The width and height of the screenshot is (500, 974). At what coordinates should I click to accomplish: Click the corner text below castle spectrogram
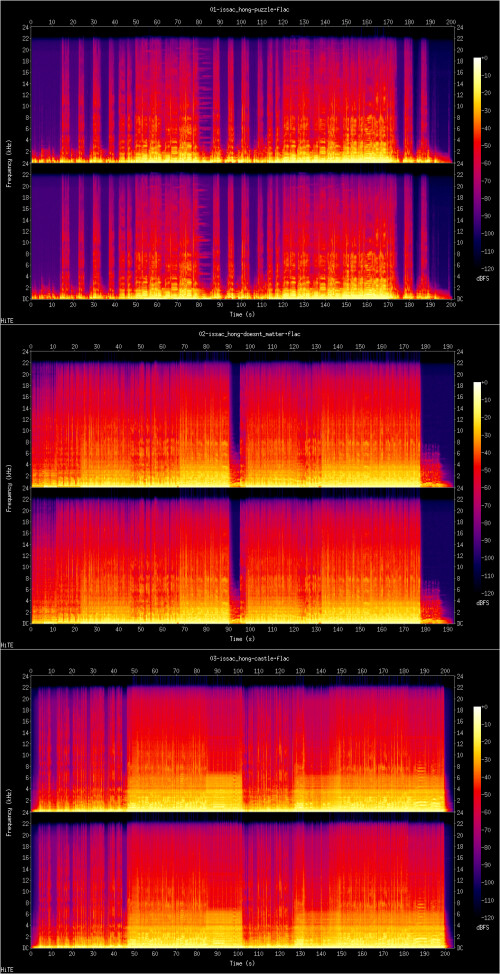click(6, 969)
